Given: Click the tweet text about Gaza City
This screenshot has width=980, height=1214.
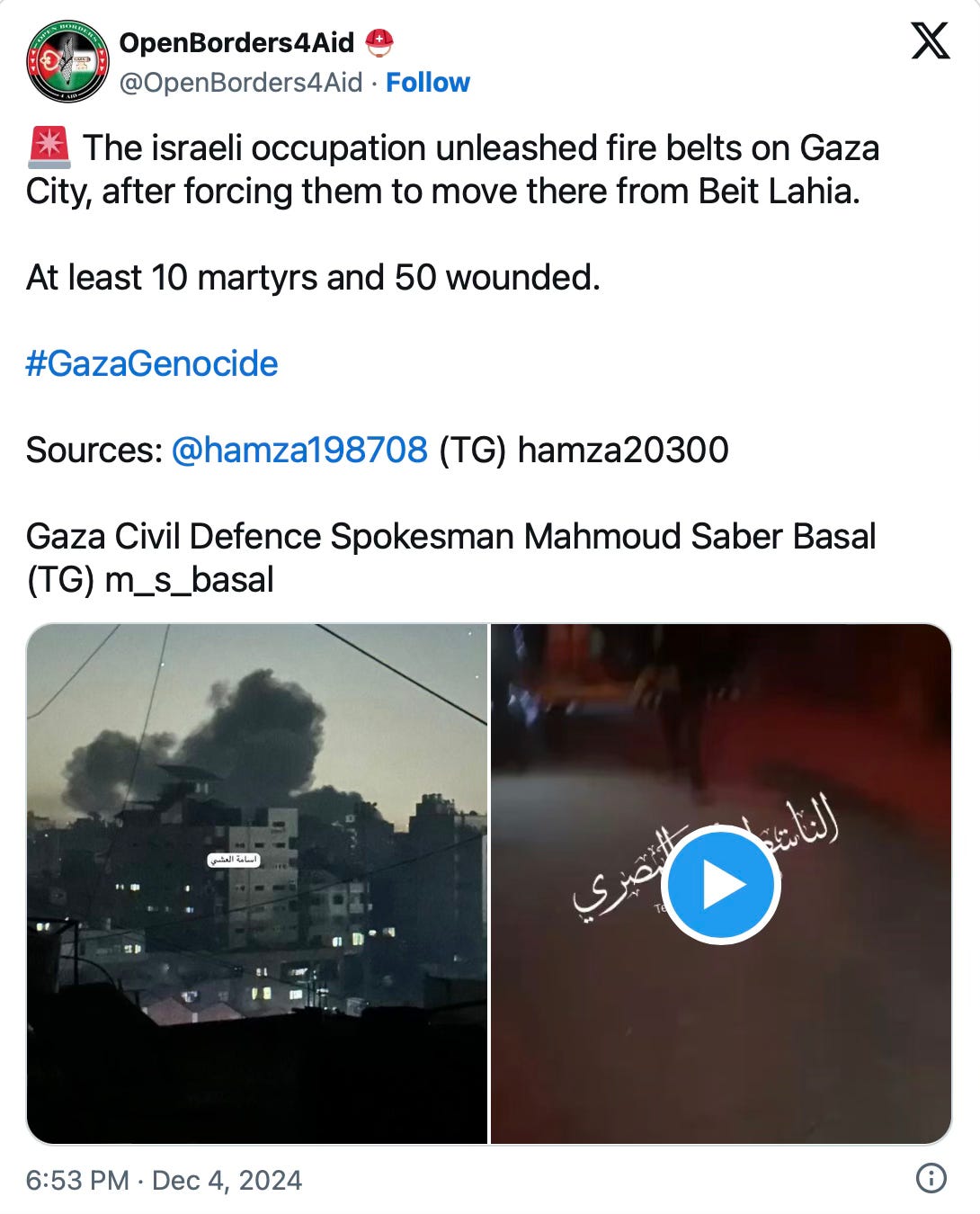Looking at the screenshot, I should 453,170.
